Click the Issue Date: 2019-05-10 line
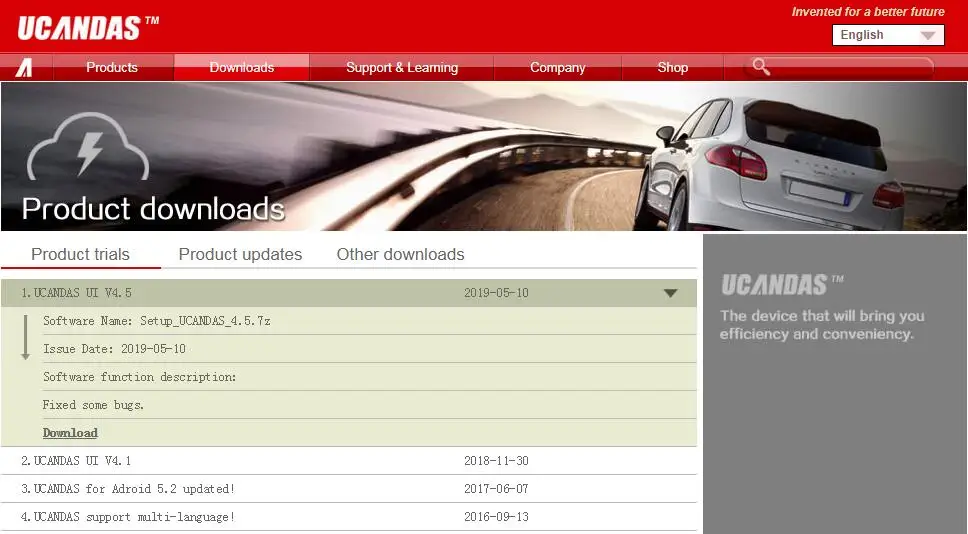This screenshot has height=534, width=968. click(114, 349)
